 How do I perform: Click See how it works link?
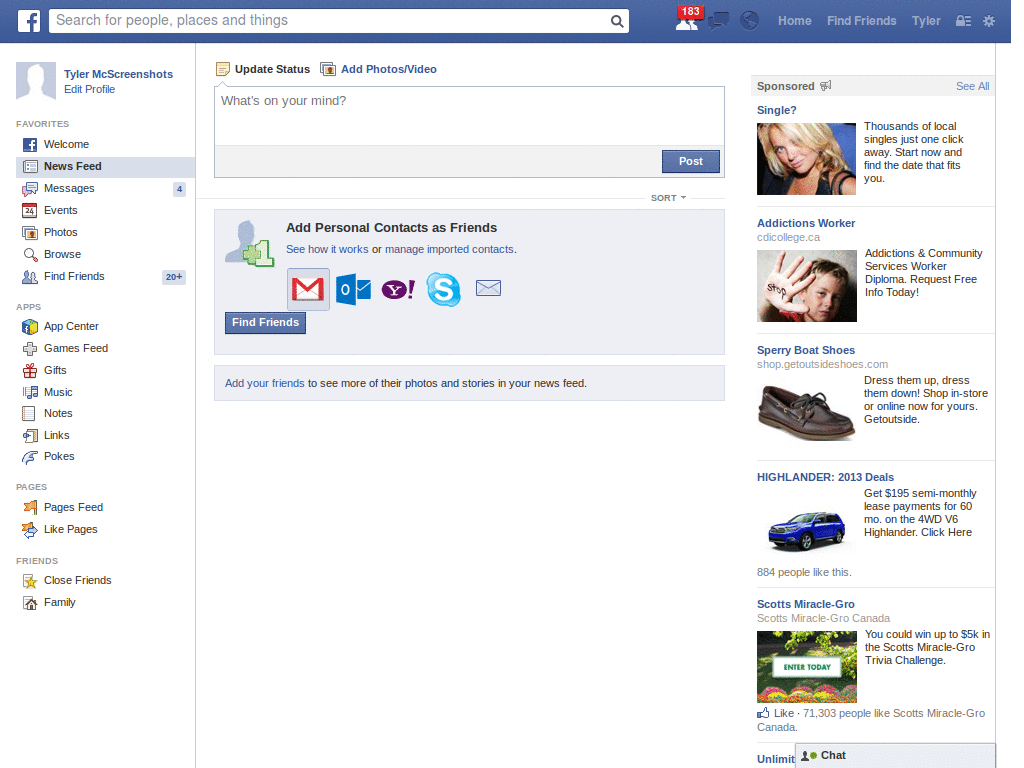tap(327, 249)
